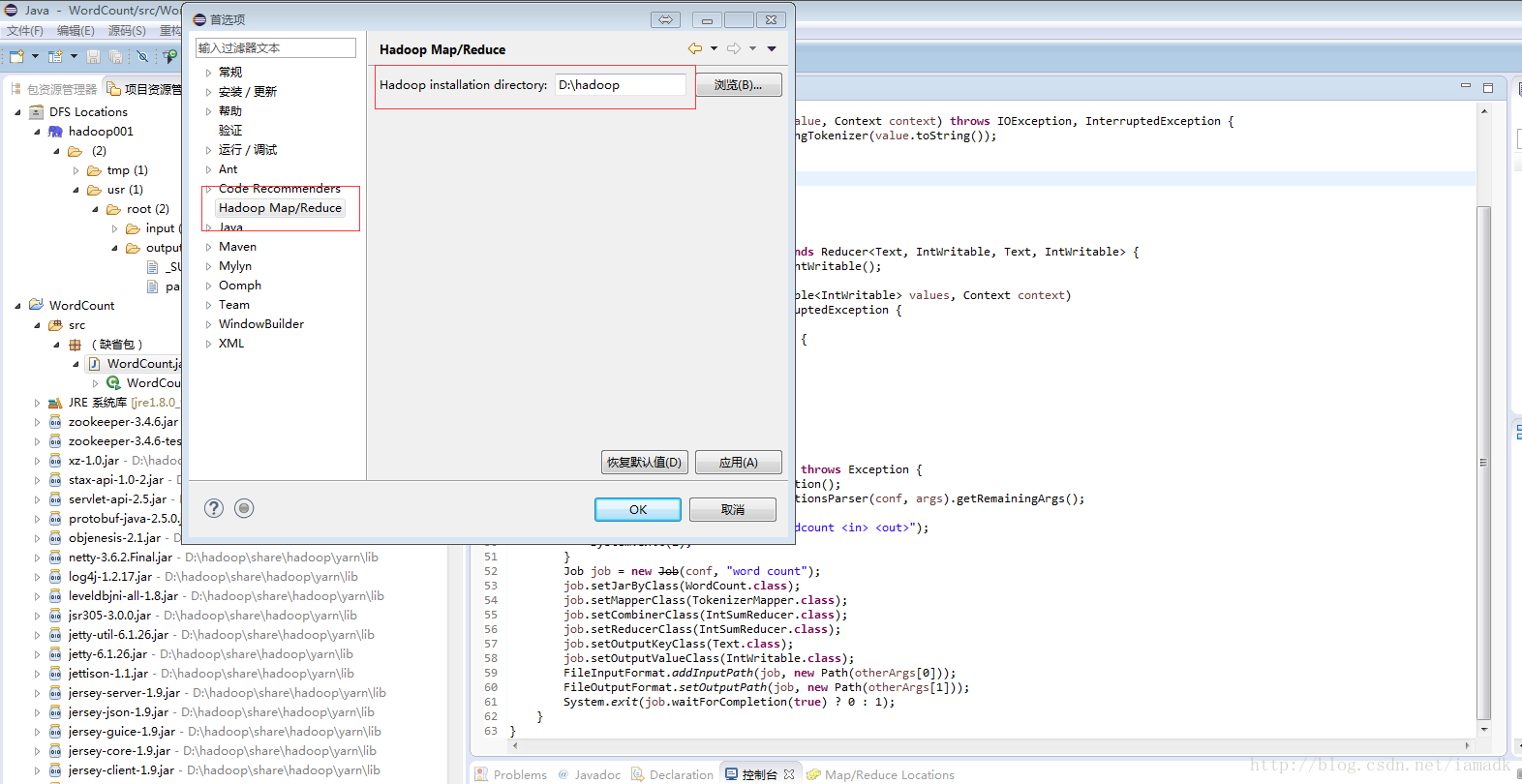Click the editor vertical scrollbar
The width and height of the screenshot is (1522, 784).
(1483, 463)
